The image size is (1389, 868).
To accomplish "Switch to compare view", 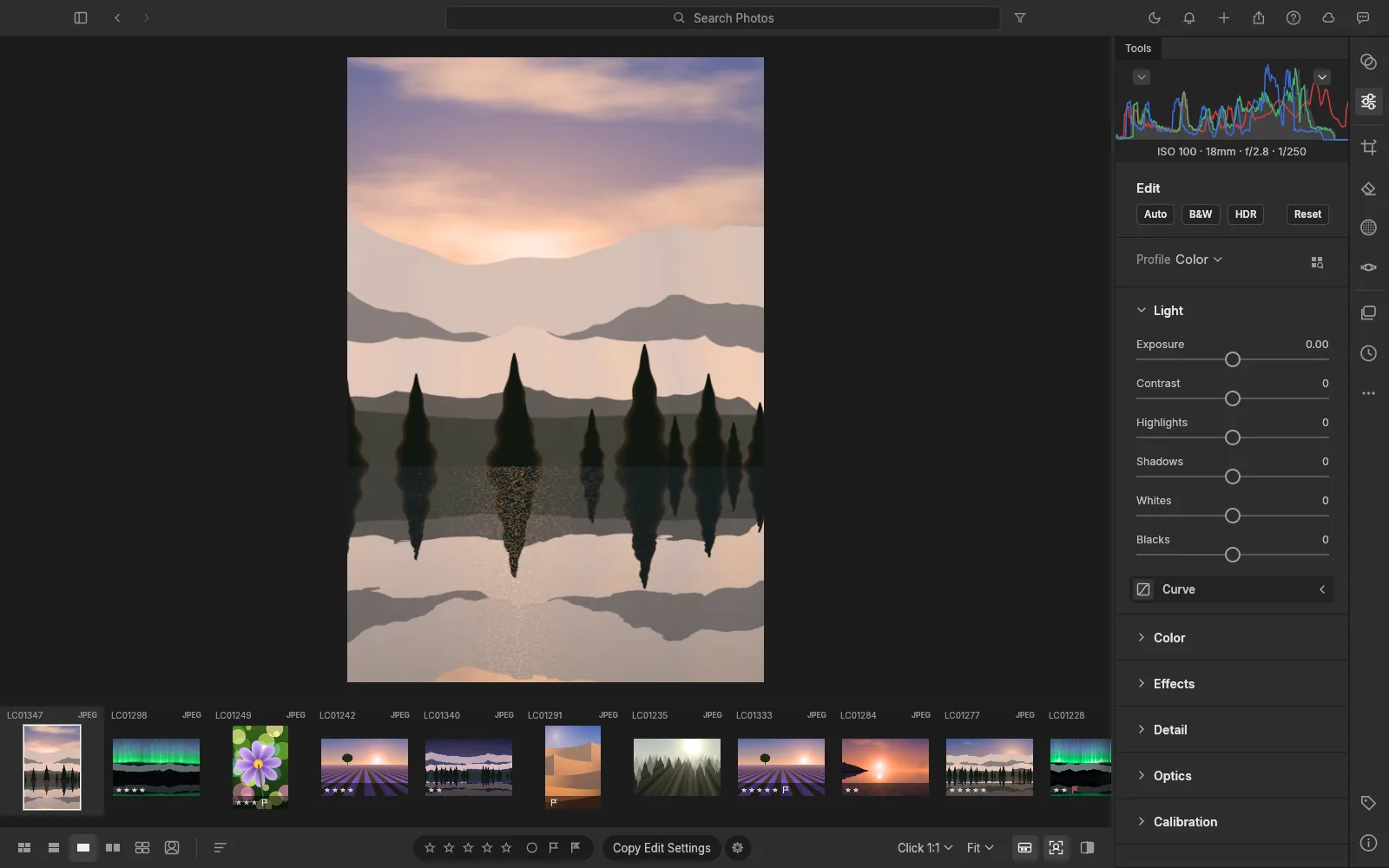I will pos(113,848).
